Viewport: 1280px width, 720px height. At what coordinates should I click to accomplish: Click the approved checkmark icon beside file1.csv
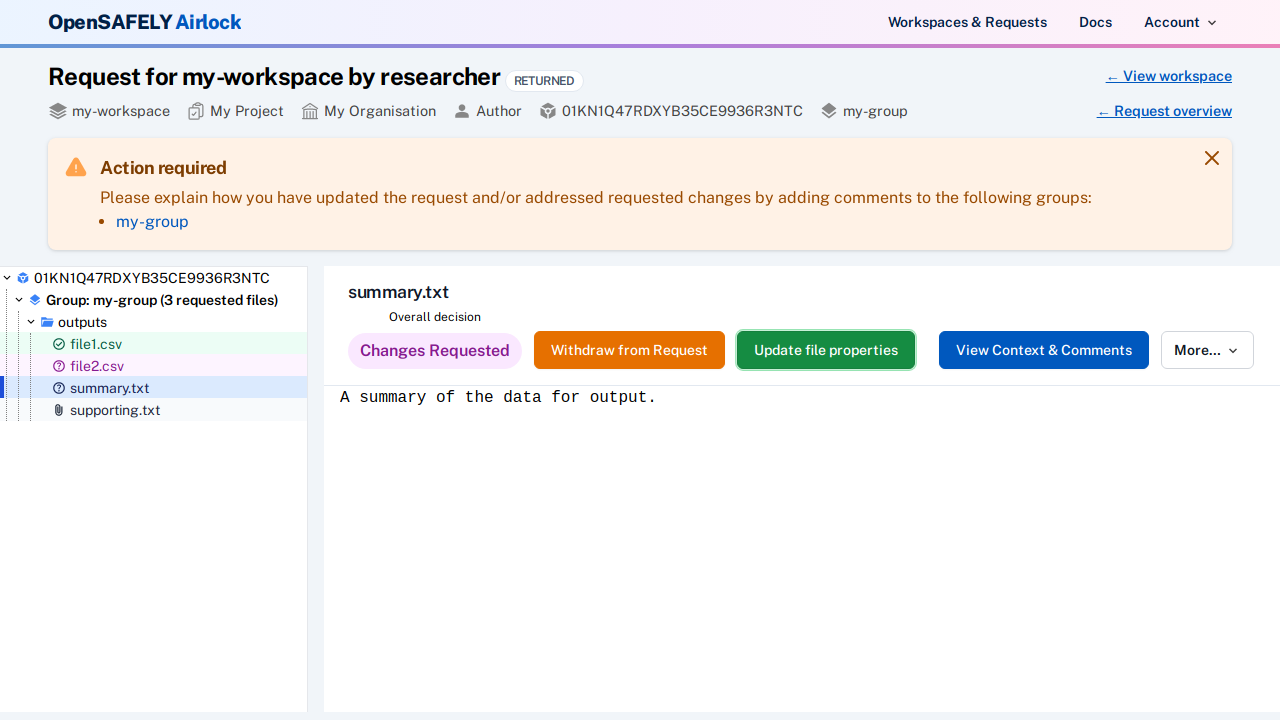59,344
